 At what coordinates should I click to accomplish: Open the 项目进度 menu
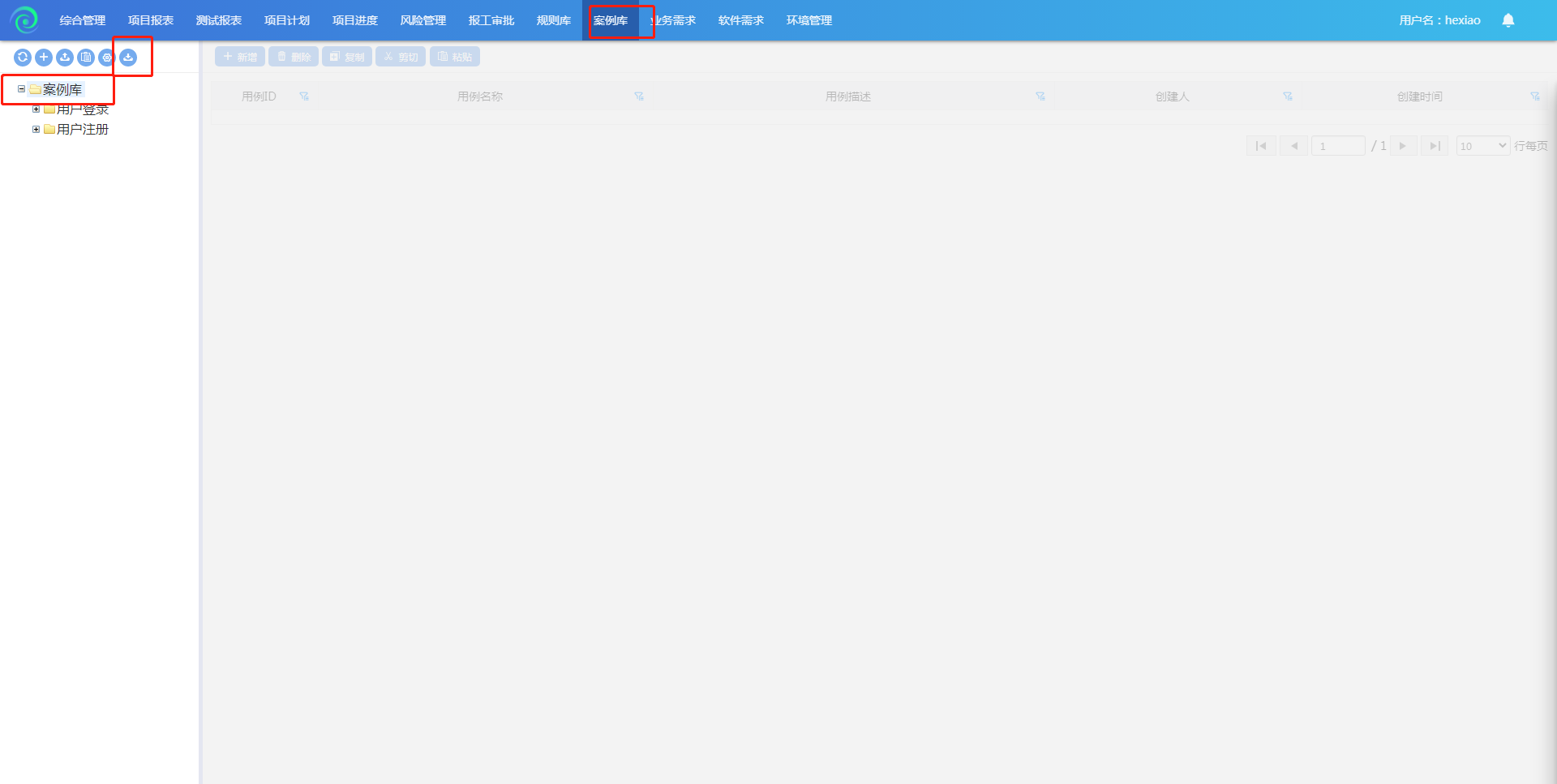pyautogui.click(x=355, y=20)
